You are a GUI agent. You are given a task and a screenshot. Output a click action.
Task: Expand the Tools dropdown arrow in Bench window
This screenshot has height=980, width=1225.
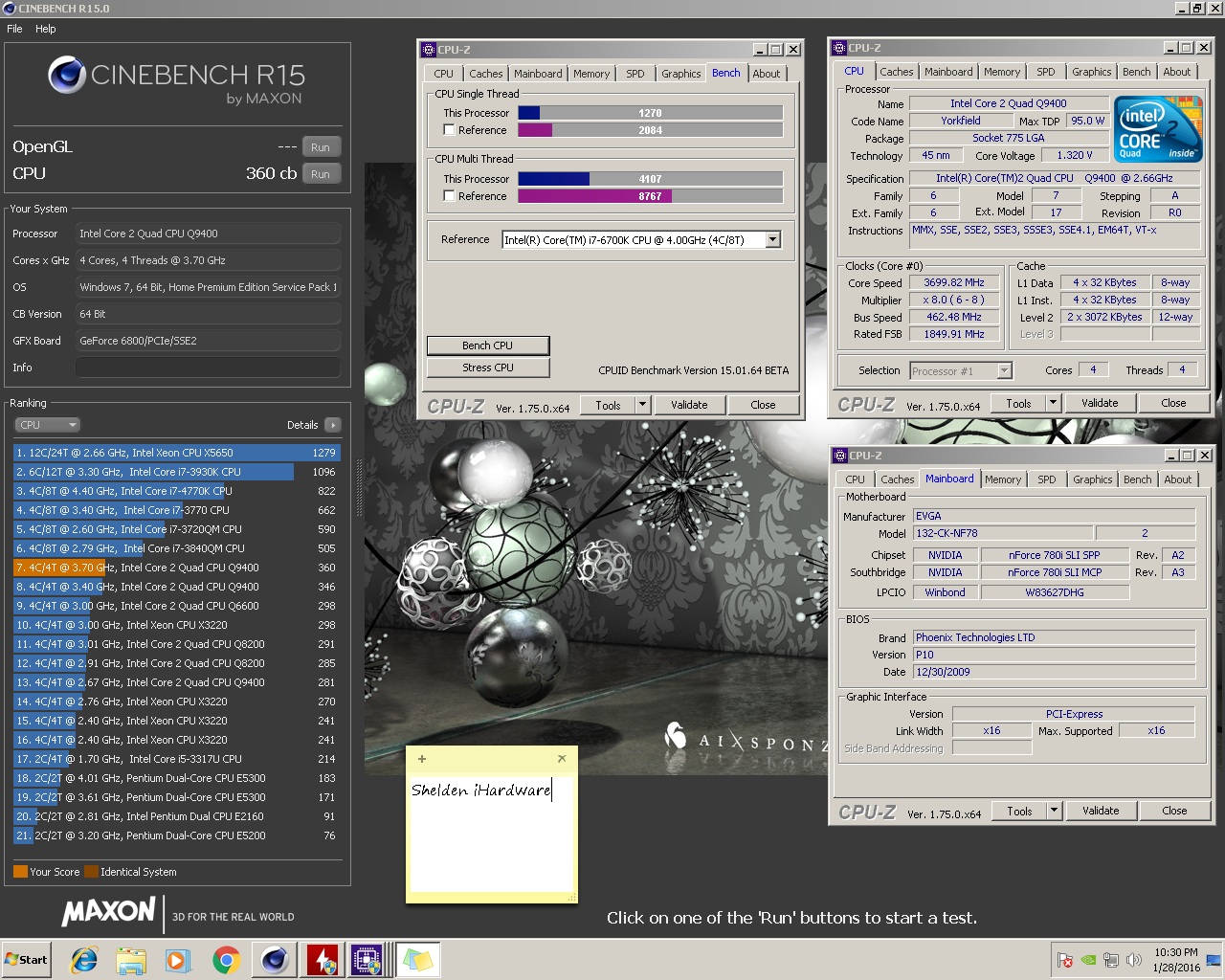[x=643, y=405]
